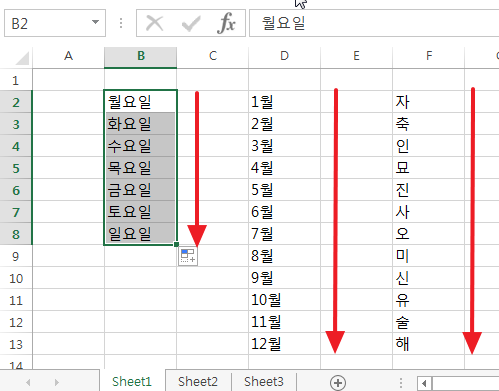Switch to Sheet2 tab

pyautogui.click(x=198, y=381)
